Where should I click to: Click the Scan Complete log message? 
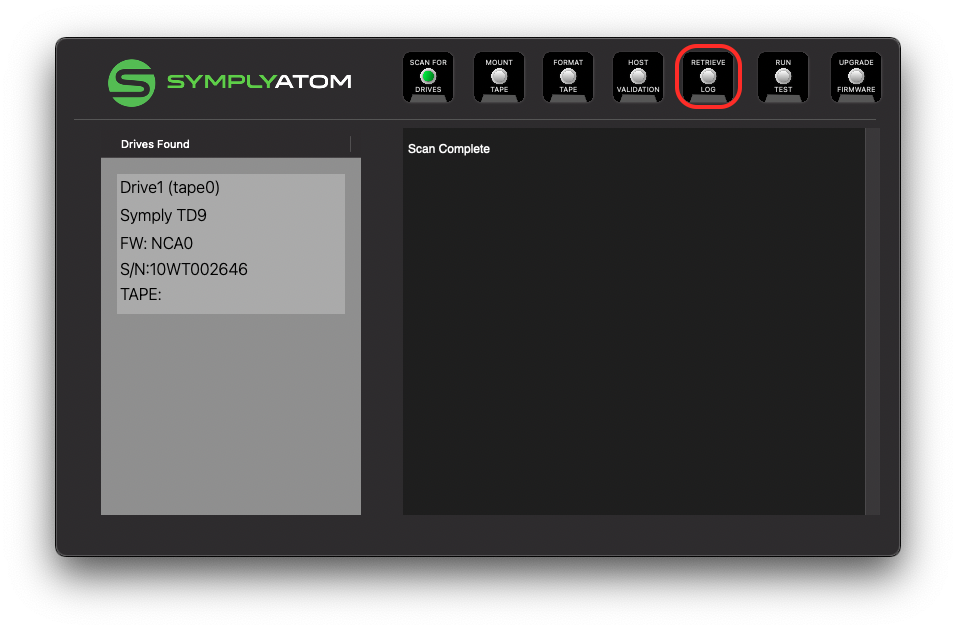coord(449,149)
